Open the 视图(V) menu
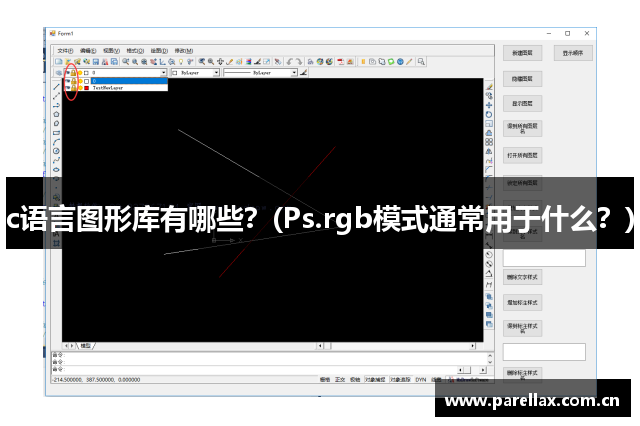This screenshot has height=426, width=640. pyautogui.click(x=111, y=51)
